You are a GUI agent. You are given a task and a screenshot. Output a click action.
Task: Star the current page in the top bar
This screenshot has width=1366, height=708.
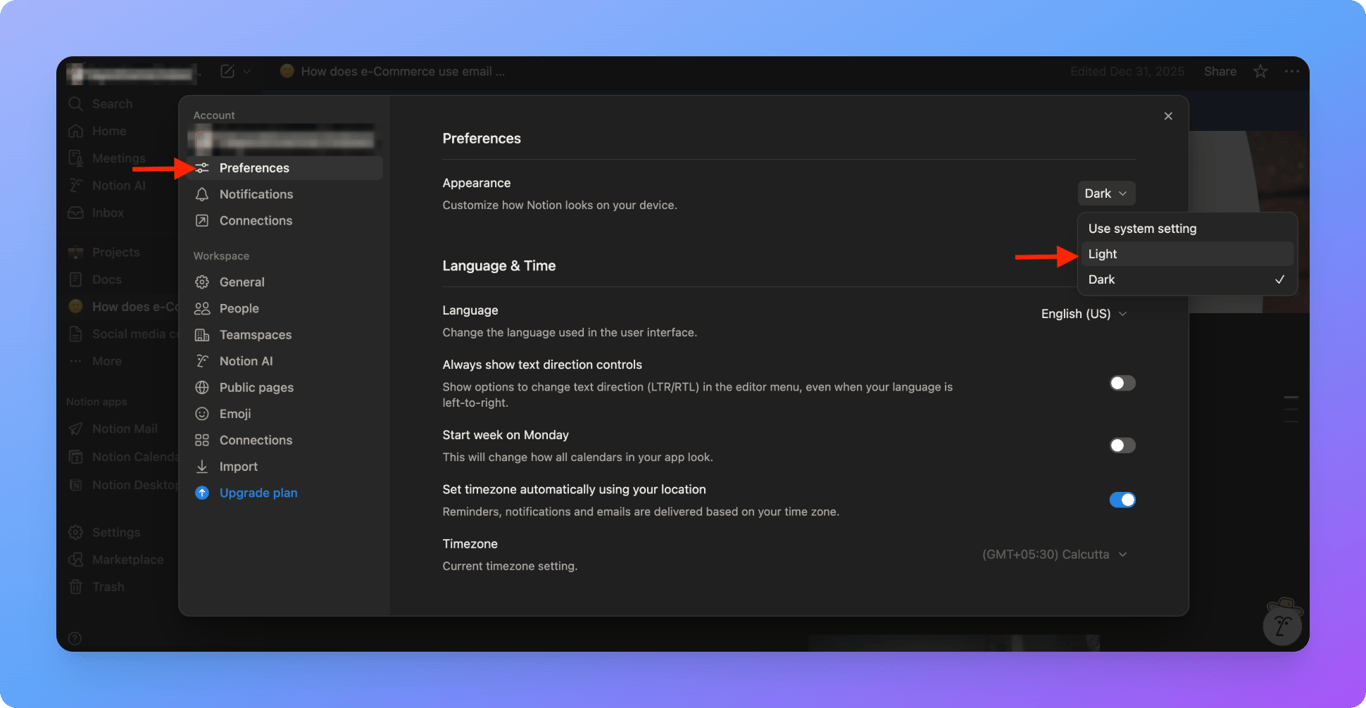pos(1260,71)
